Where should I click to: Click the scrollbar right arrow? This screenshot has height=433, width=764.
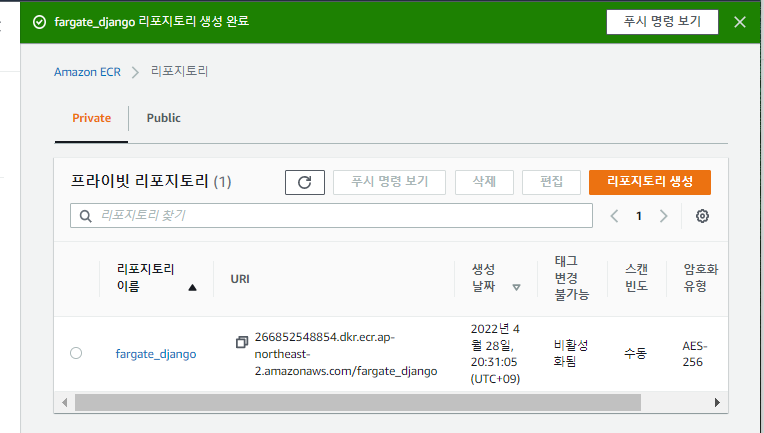[x=717, y=402]
